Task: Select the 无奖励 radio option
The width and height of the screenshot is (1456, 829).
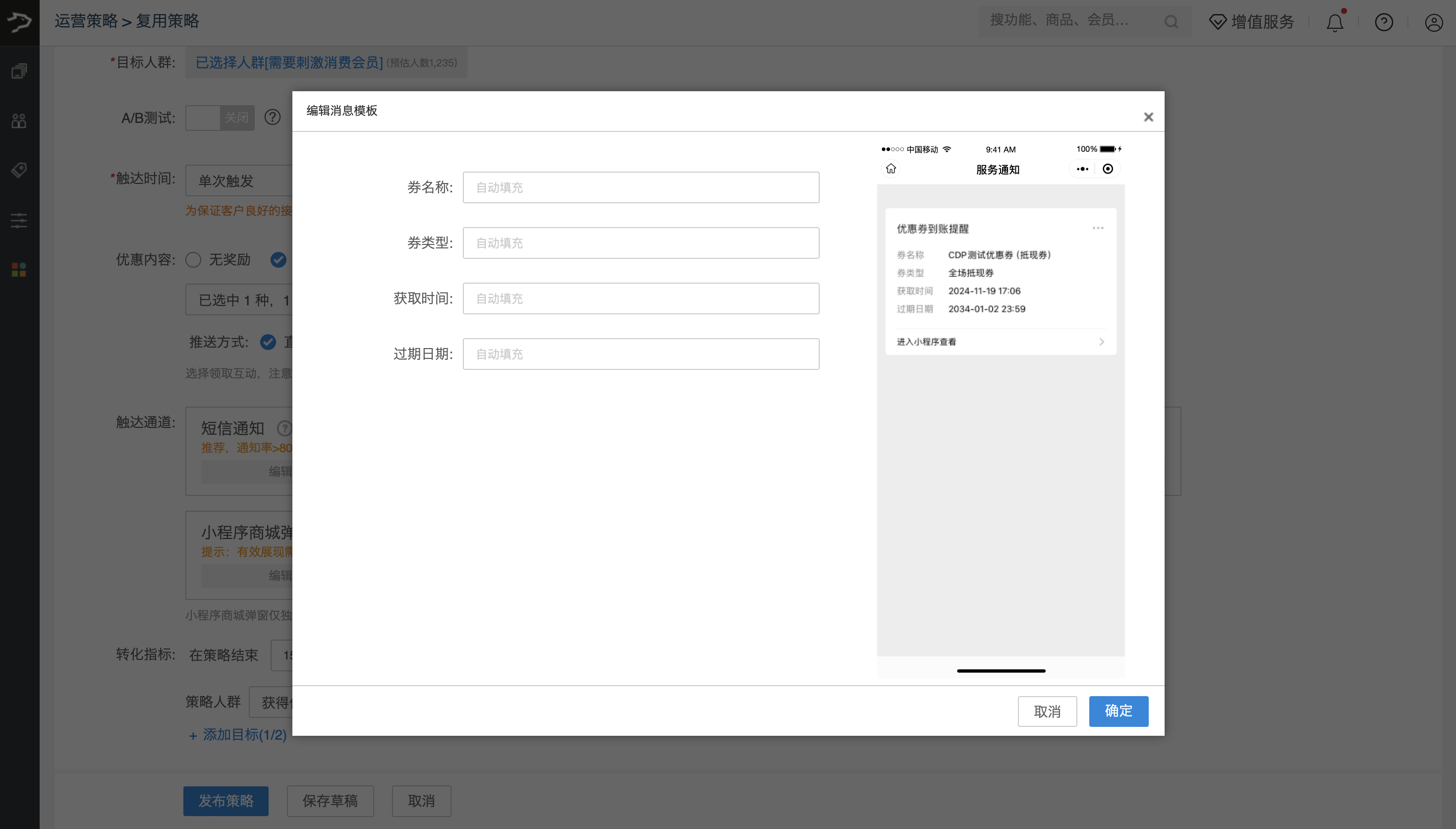Action: pos(193,260)
